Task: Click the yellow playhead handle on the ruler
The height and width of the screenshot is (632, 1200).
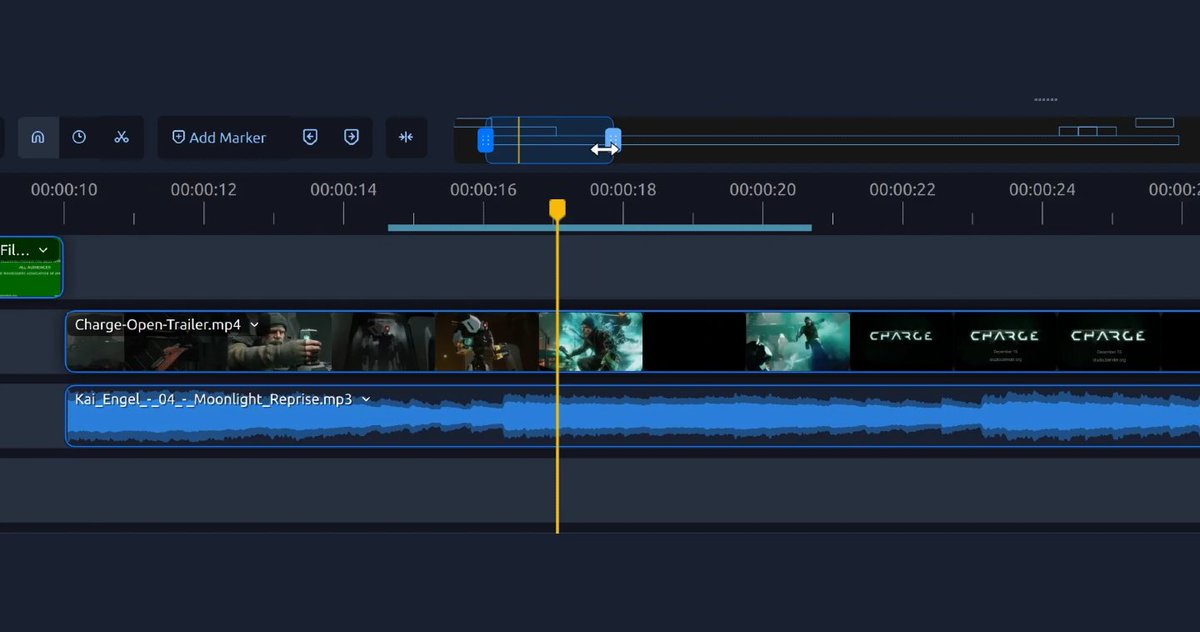Action: pyautogui.click(x=557, y=209)
